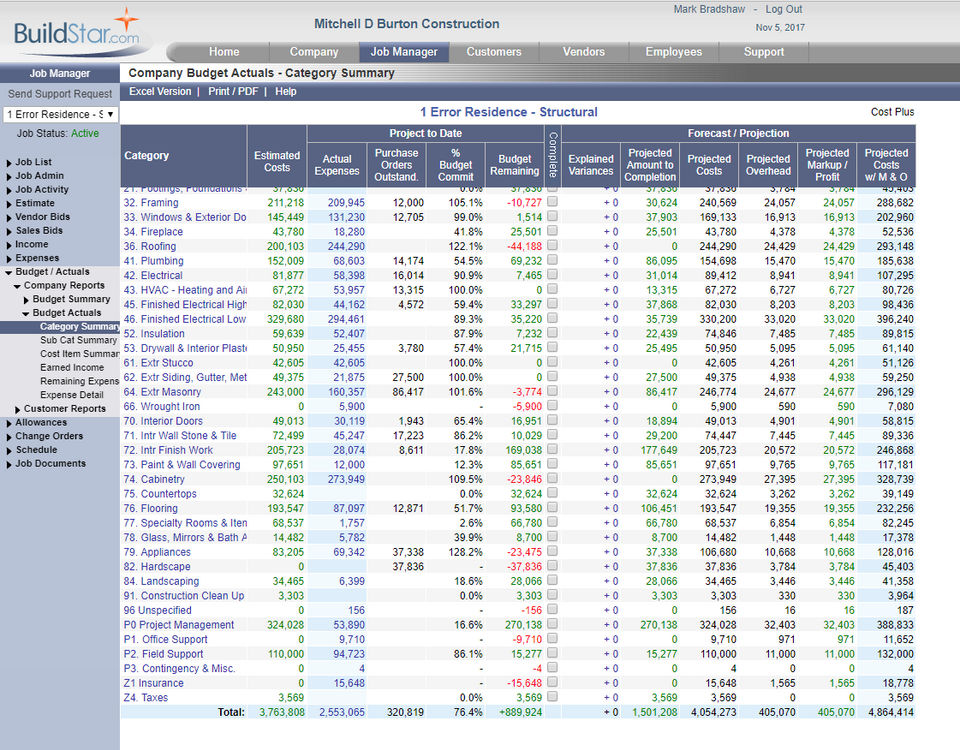Export the report via Excel Version link
960x750 pixels.
[x=160, y=91]
